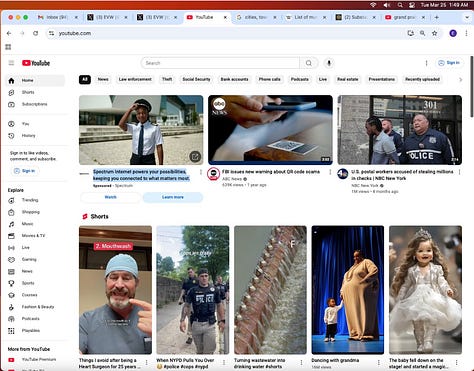Switch to the Gmail Inbox tab
Image resolution: width=474 pixels, height=371 pixels.
point(57,17)
